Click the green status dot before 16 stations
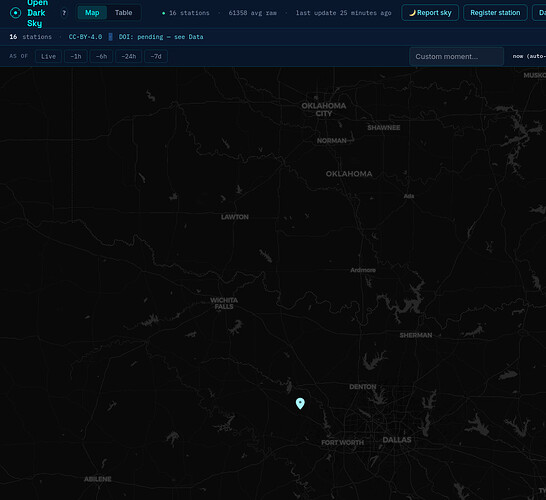The height and width of the screenshot is (500, 546). 164,13
